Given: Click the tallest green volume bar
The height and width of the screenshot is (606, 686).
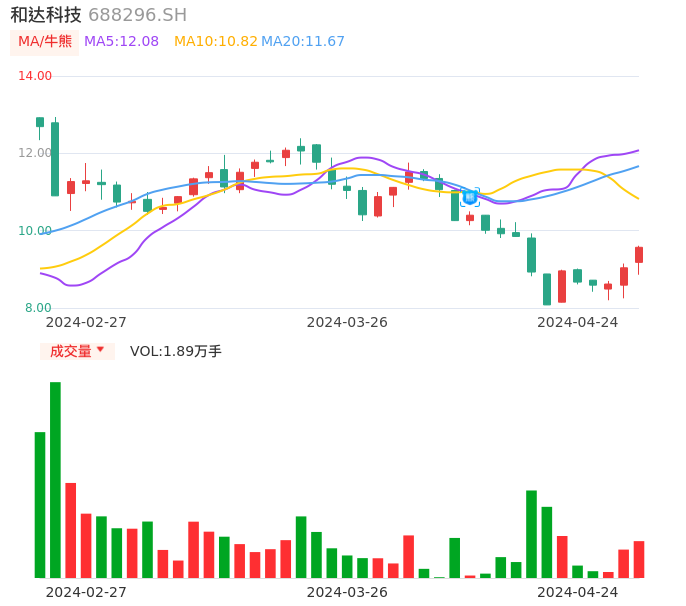Looking at the screenshot, I should (55, 480).
